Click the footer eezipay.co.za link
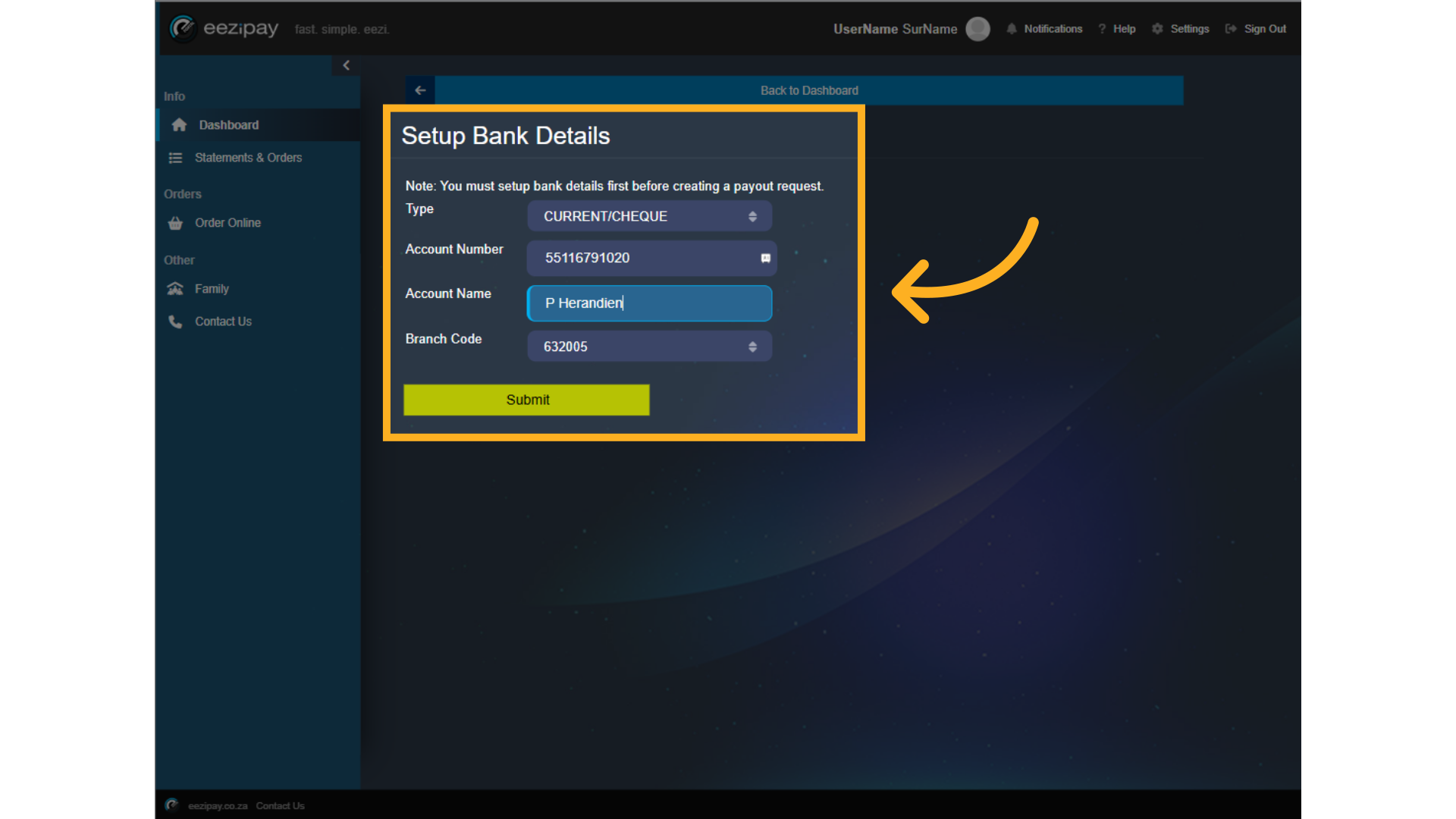Screen dimensions: 1456x819 218,806
